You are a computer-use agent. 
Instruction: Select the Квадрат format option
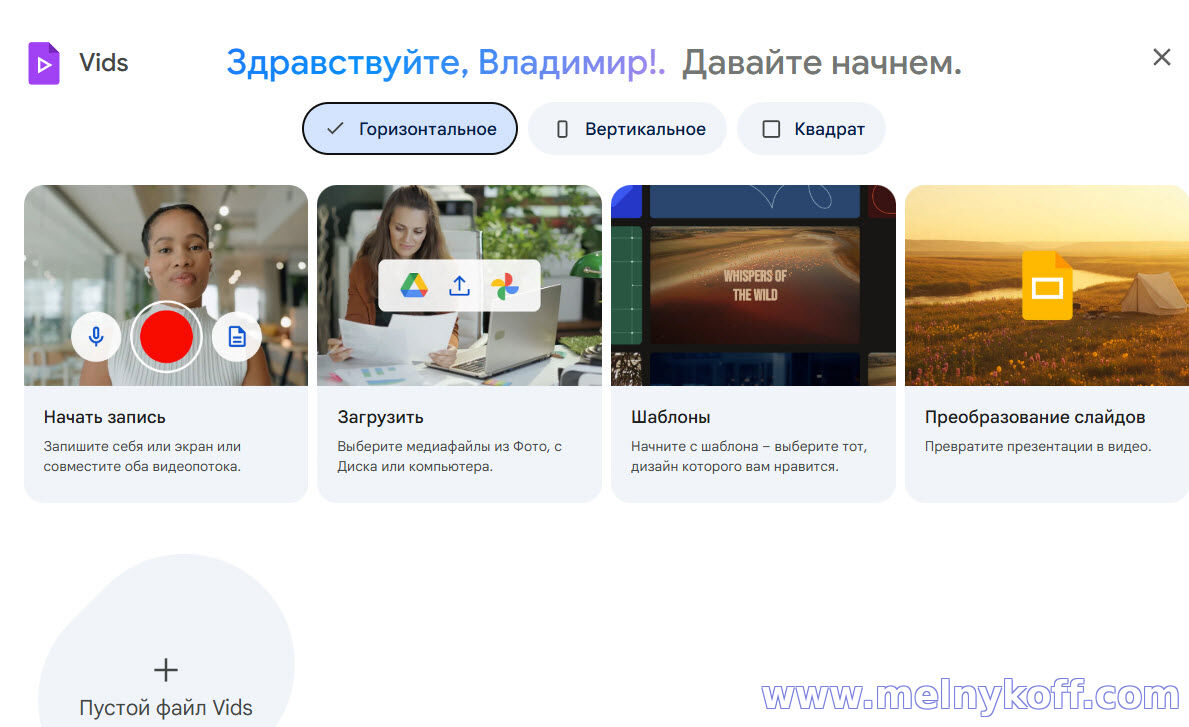[811, 129]
